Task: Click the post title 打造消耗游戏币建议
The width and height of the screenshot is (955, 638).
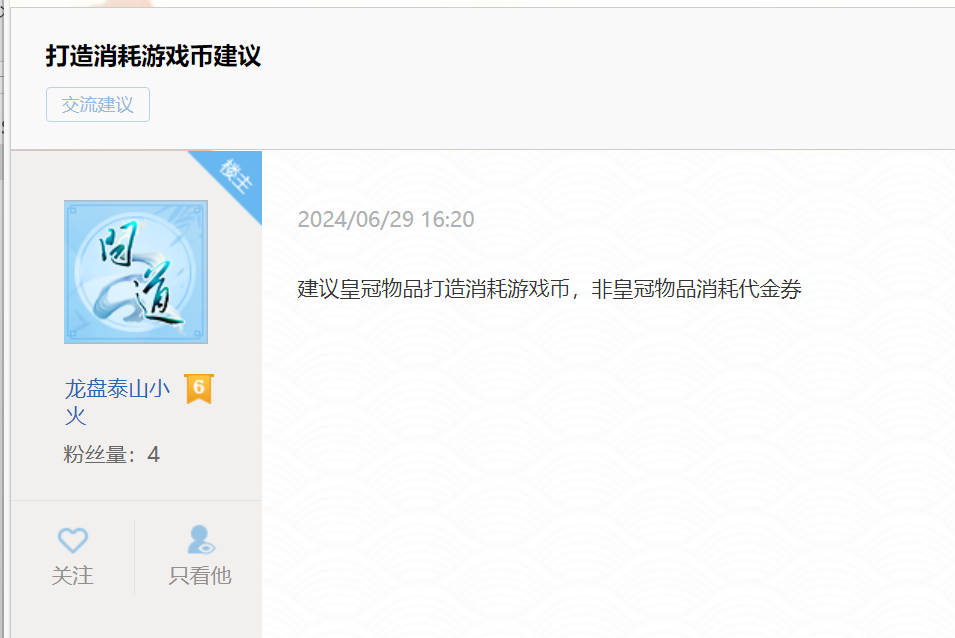Action: (153, 56)
